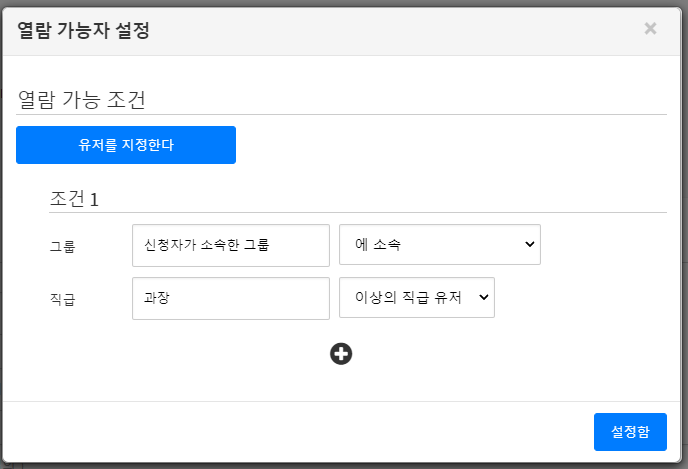
Task: Click the arrow on 이상의 직급 유저 select
Action: point(483,298)
